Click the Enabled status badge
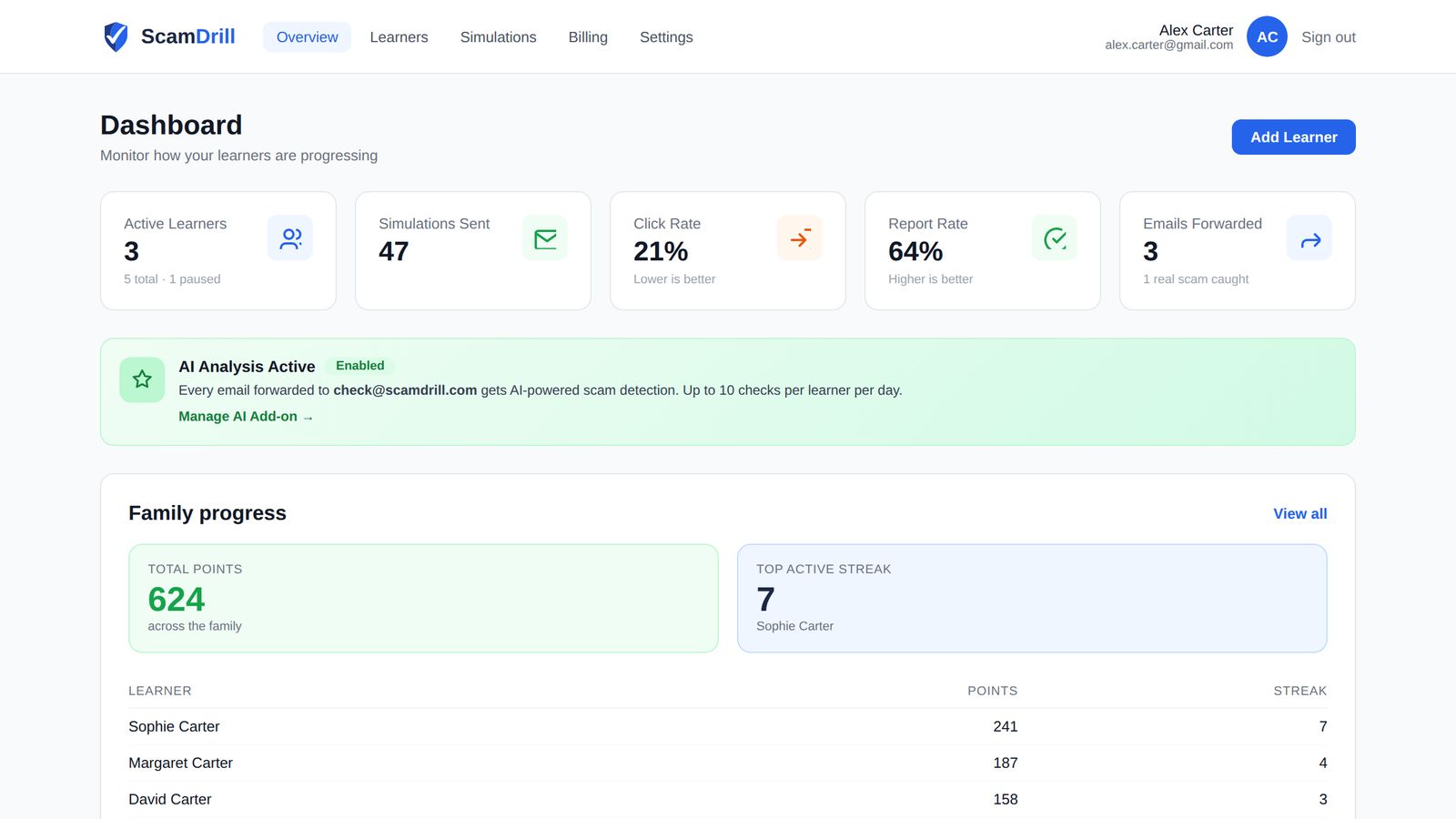Image resolution: width=1456 pixels, height=819 pixels. (360, 366)
